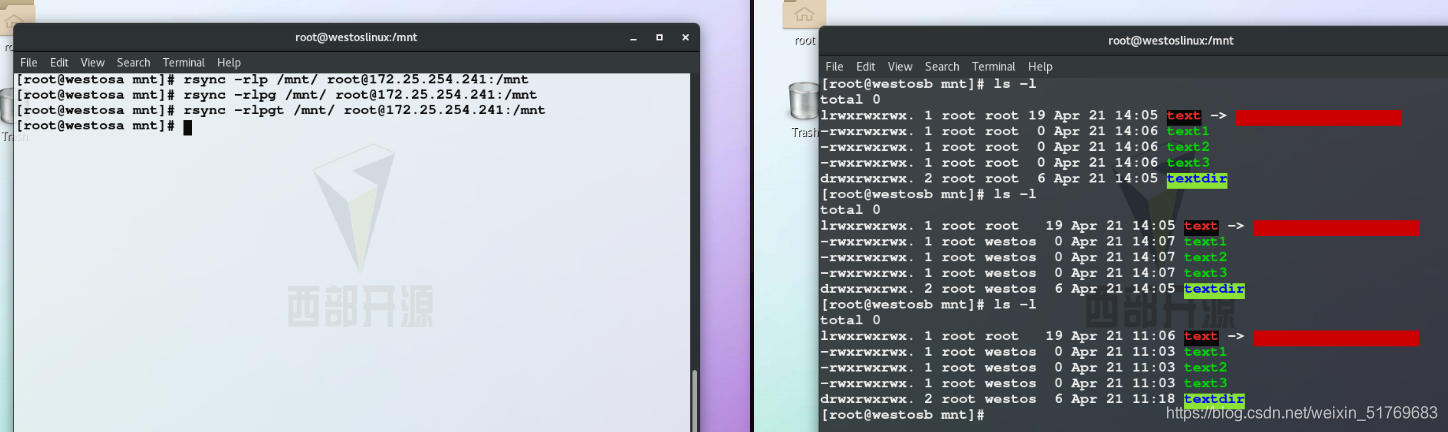Viewport: 1448px width, 432px height.
Task: Maximize the left terminal window
Action: click(659, 37)
